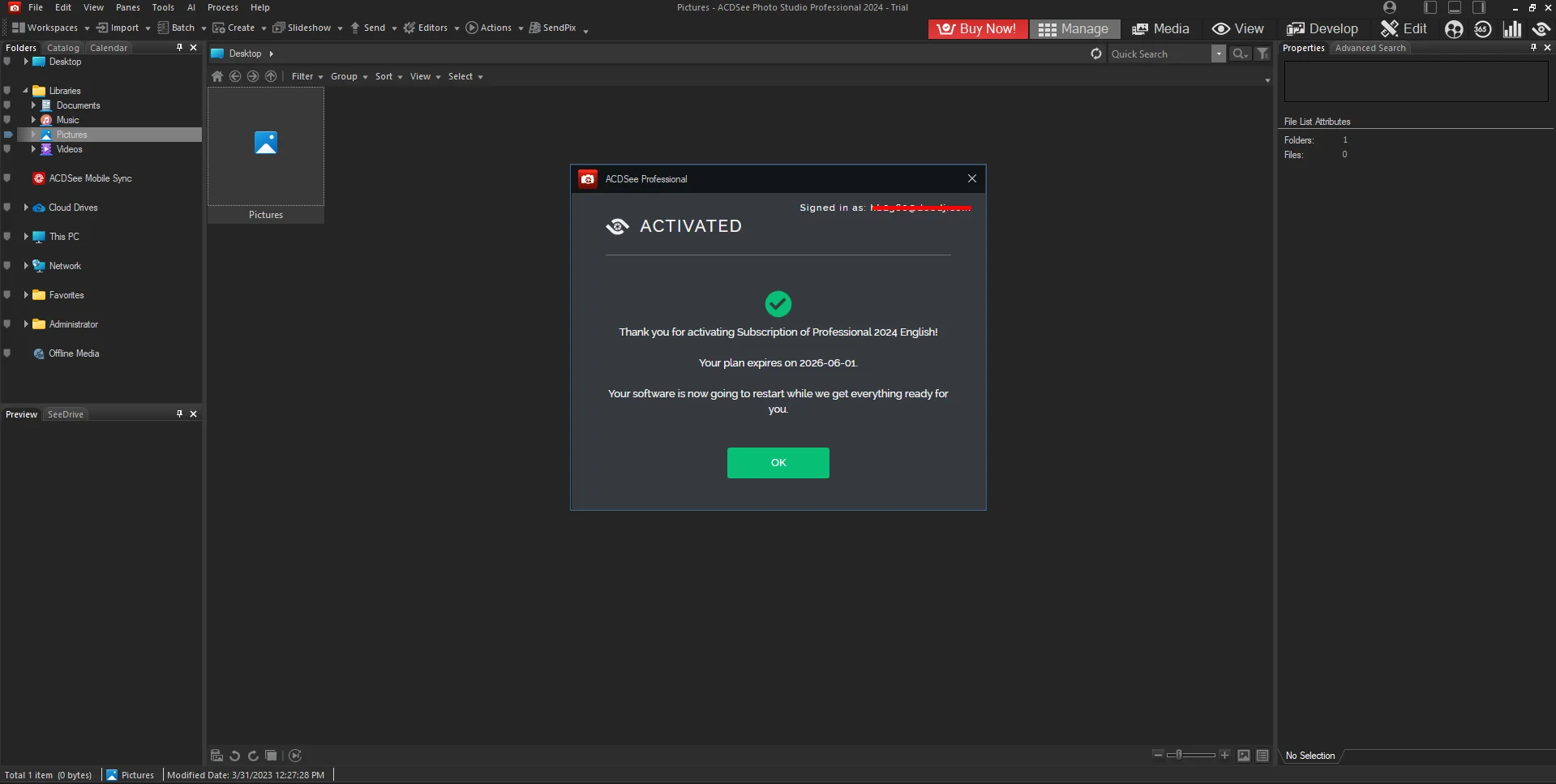Screen dimensions: 1556x784
Task: Open the Sort dropdown
Action: 388,76
